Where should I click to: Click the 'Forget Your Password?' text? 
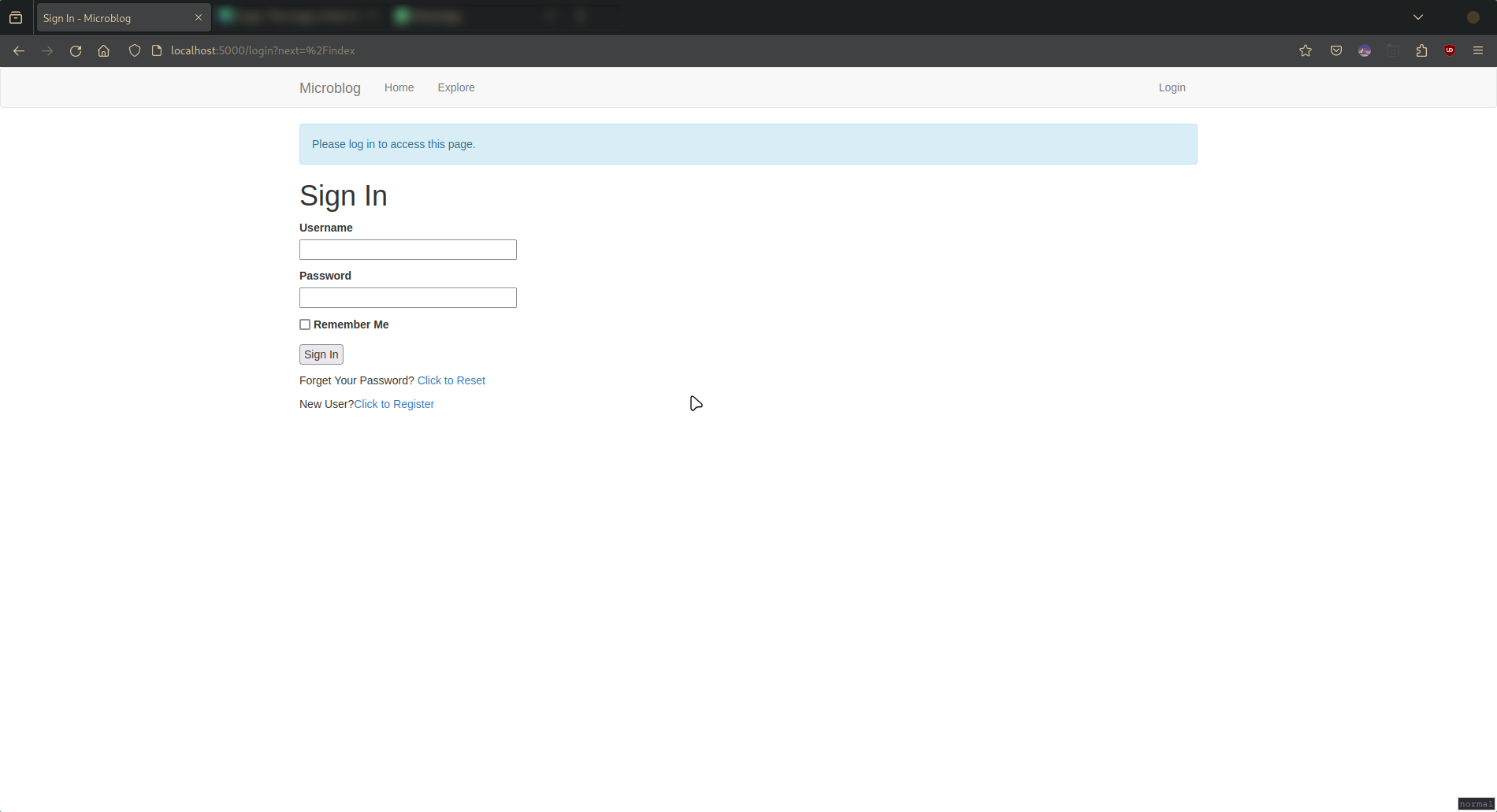(x=357, y=380)
